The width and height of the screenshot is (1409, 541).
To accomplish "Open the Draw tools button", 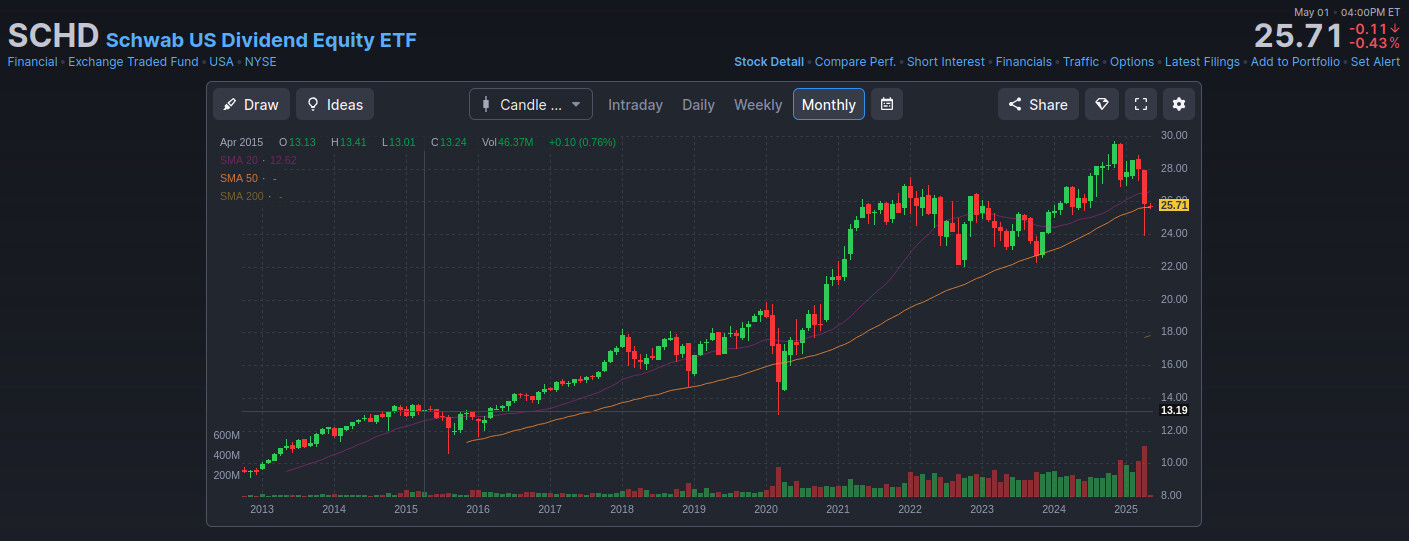I will [x=251, y=104].
